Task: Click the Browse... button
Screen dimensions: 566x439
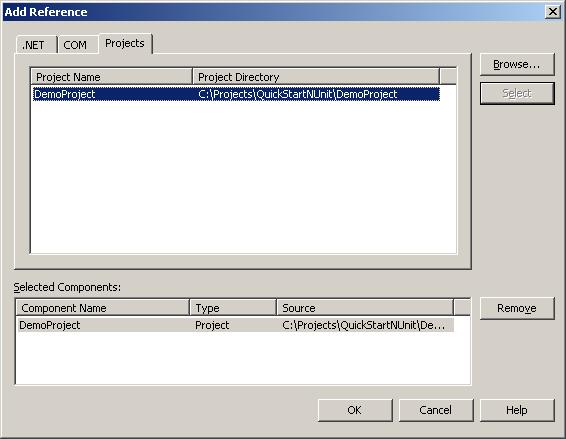Action: point(517,64)
